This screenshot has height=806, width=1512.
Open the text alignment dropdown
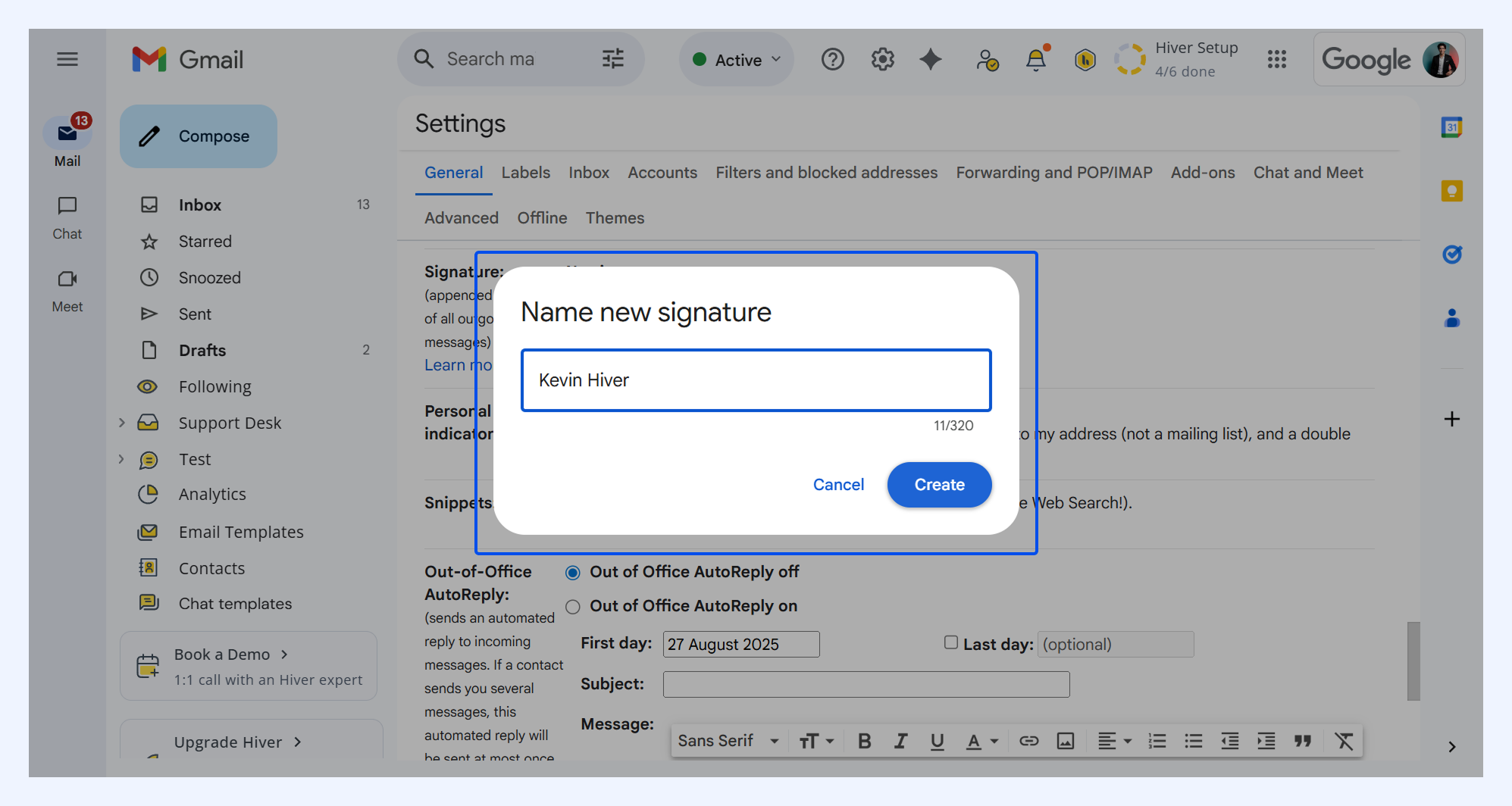point(1114,741)
